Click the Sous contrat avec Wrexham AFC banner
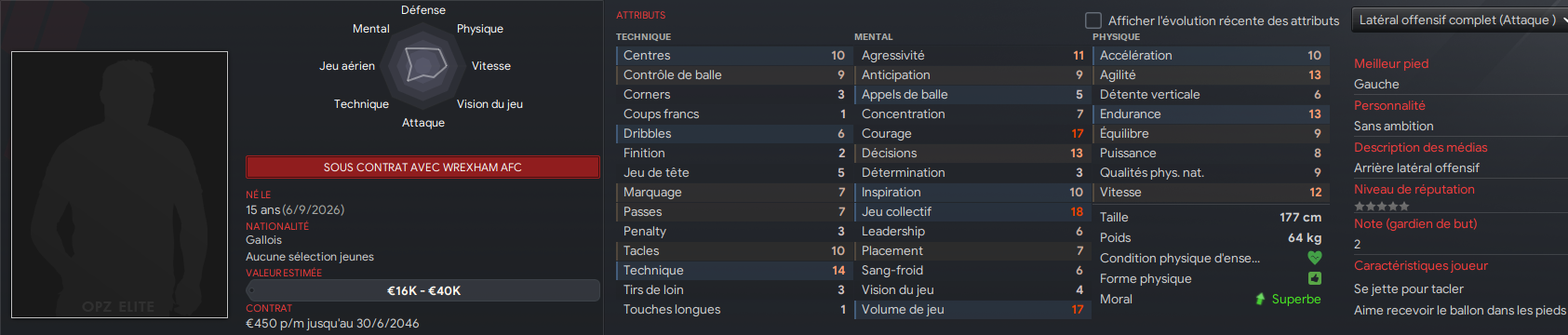Image resolution: width=1568 pixels, height=335 pixels. [422, 167]
